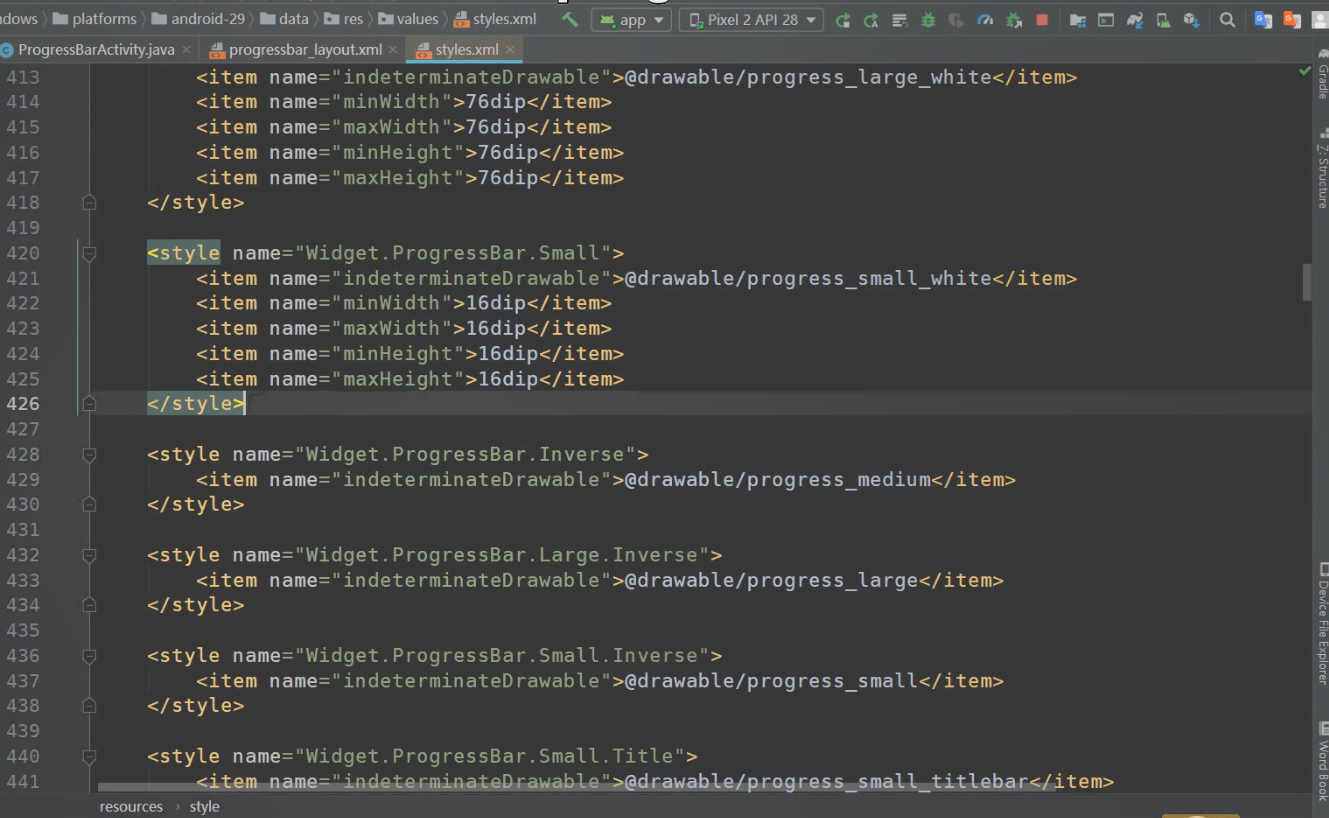Click the name "Widget.ProgressBar.Small" on line 420
The image size is (1329, 818).
pyautogui.click(x=453, y=253)
